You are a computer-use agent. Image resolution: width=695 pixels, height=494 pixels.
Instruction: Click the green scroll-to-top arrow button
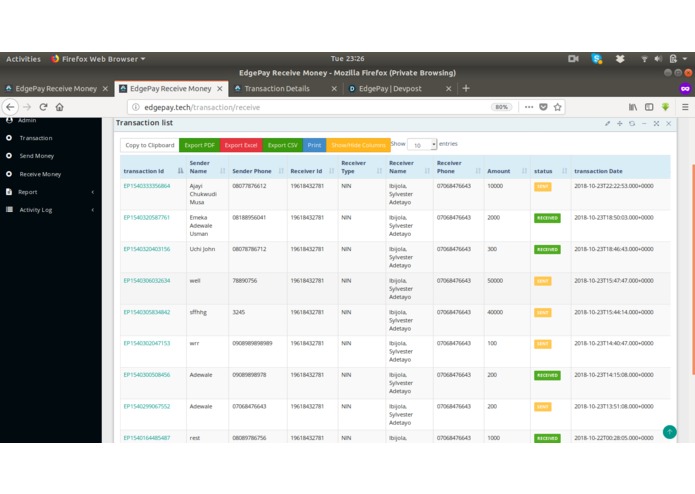(669, 432)
